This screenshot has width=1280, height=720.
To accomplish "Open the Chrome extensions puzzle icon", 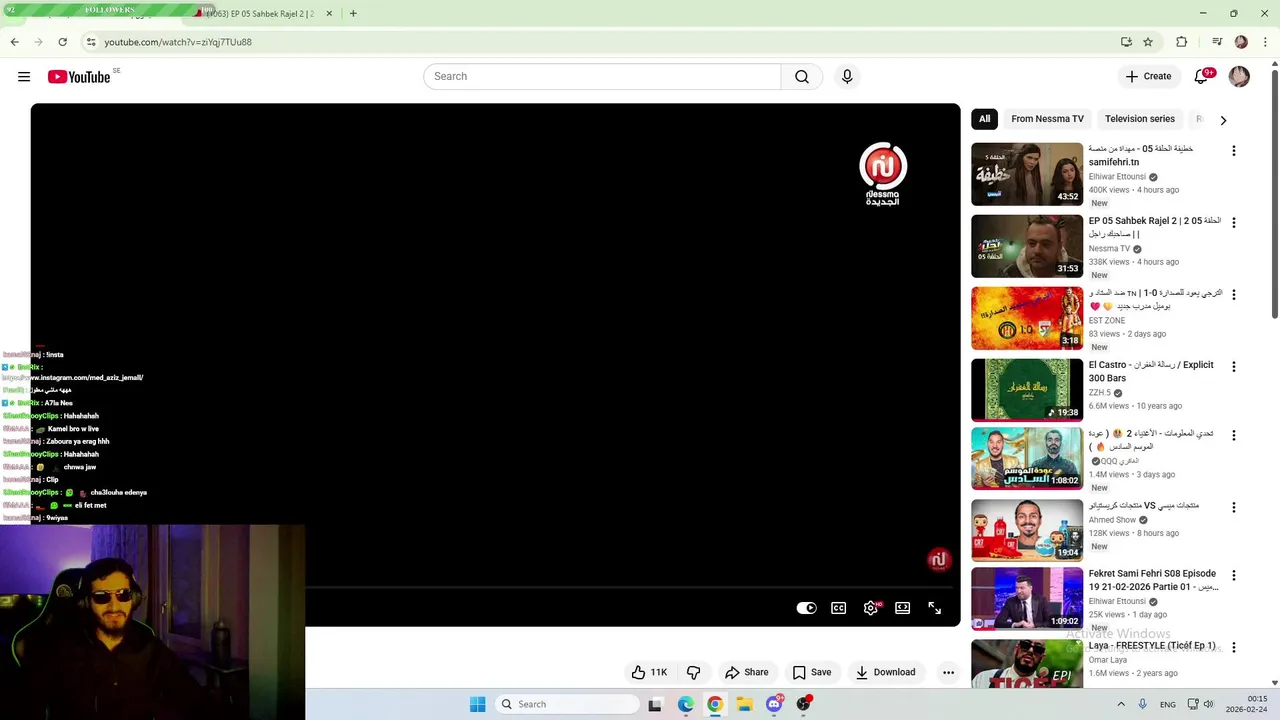I will point(1181,42).
